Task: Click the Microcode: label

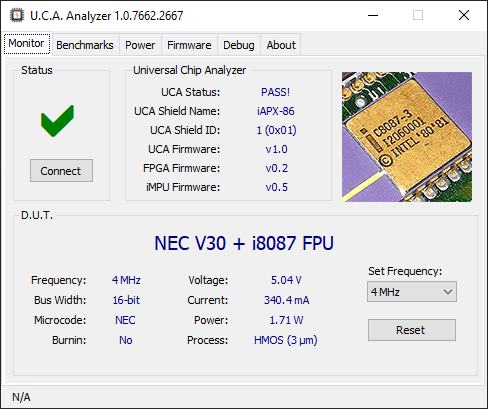Action: 60,320
